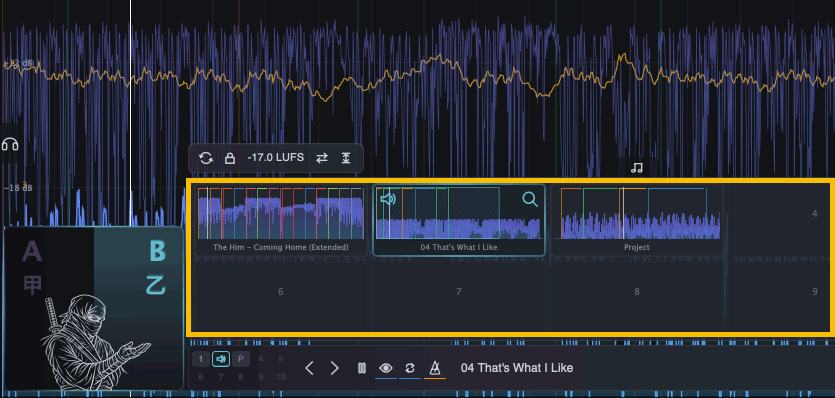Screen dimensions: 835x398
Task: Go to next track with right chevron
Action: pos(334,368)
